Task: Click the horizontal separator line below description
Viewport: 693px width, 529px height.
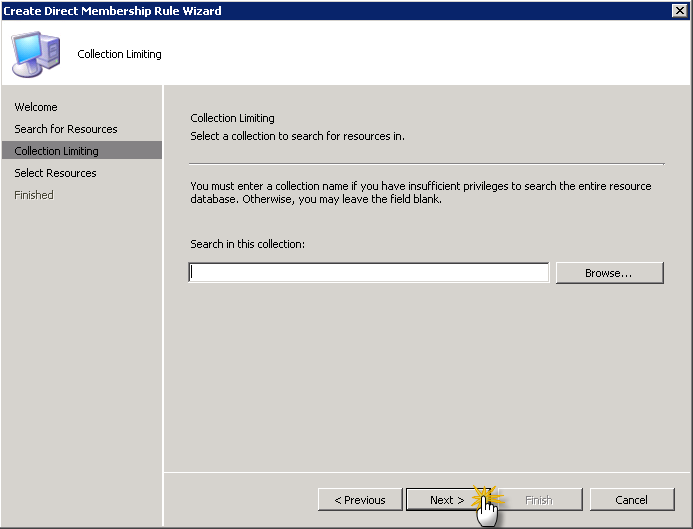Action: (426, 163)
